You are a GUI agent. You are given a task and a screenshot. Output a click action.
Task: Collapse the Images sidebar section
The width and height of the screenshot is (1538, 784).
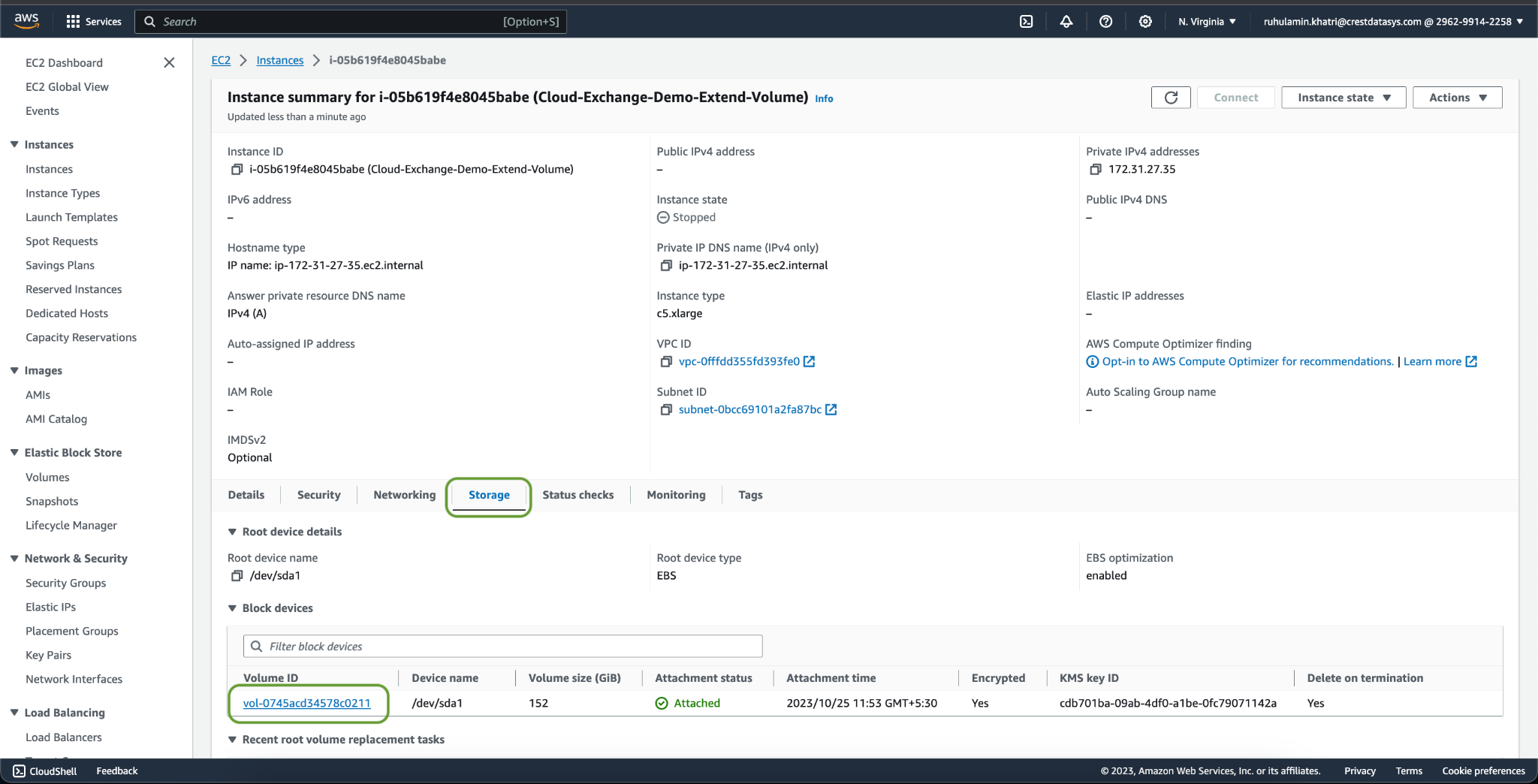(14, 370)
